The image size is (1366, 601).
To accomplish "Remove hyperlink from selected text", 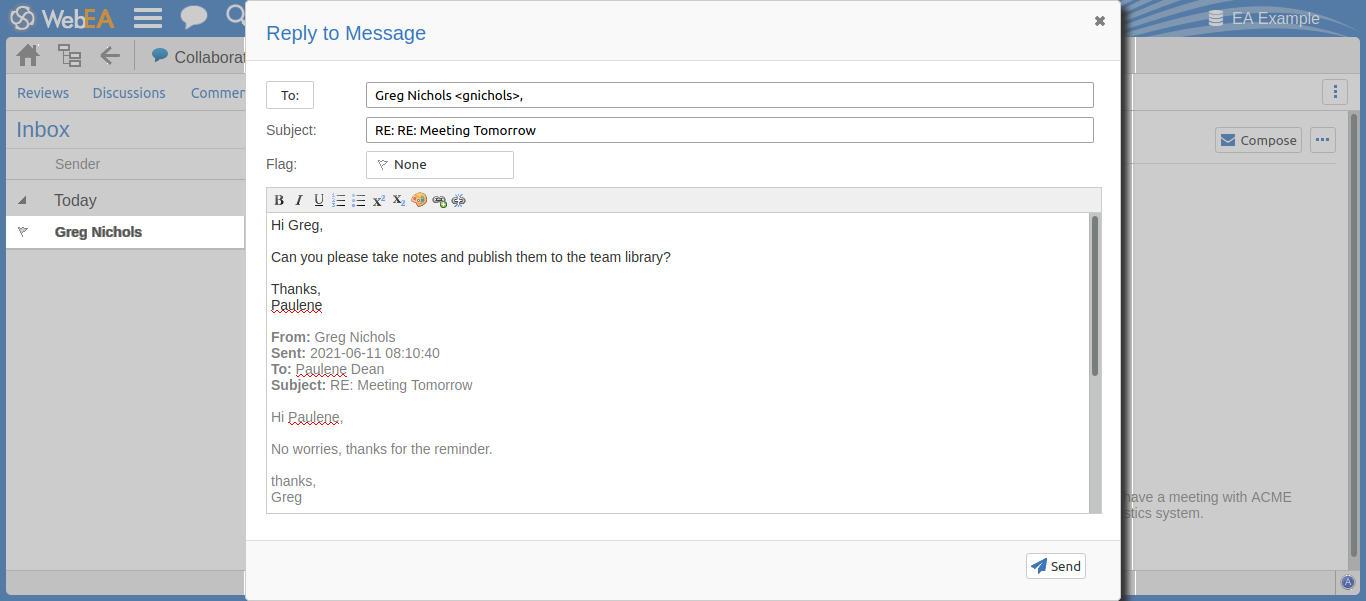I will 459,200.
